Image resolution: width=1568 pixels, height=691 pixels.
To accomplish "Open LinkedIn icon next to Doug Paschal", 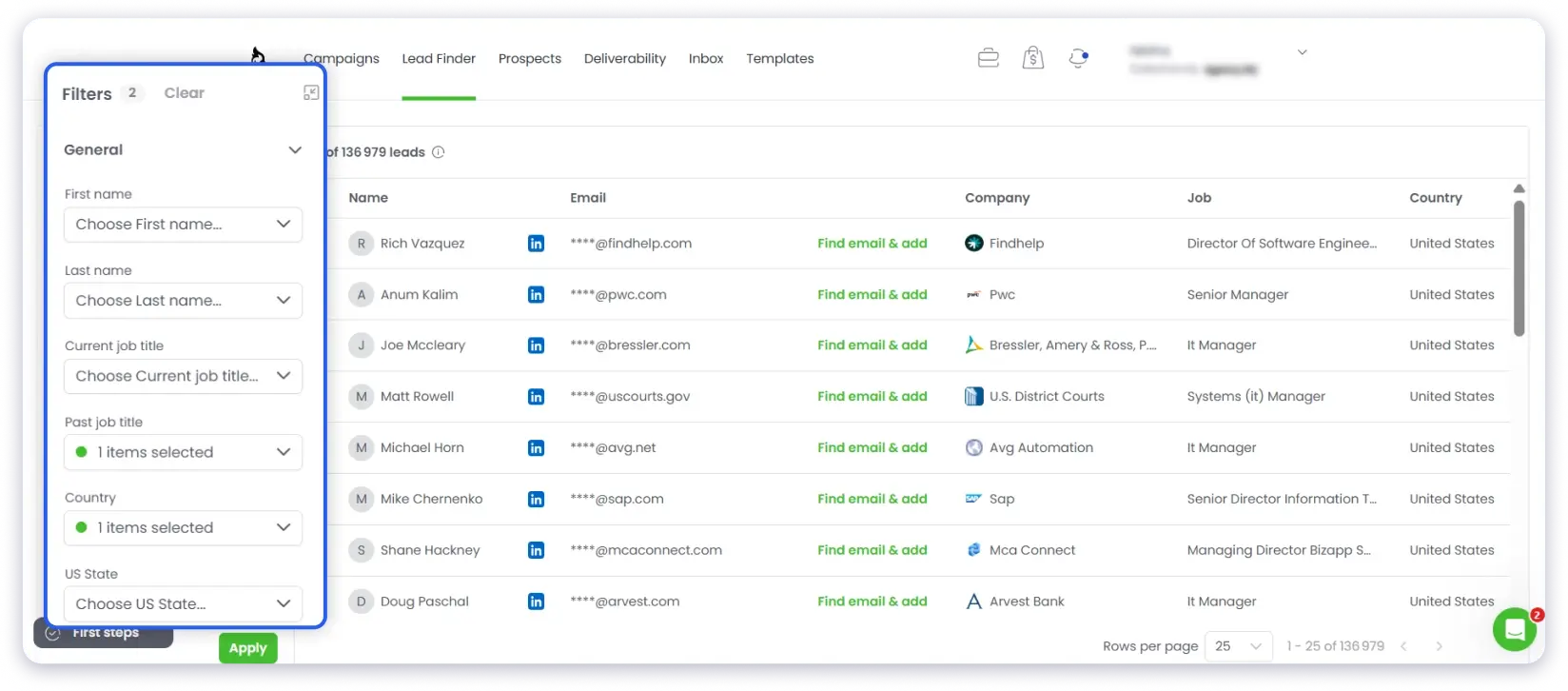I will coord(536,602).
